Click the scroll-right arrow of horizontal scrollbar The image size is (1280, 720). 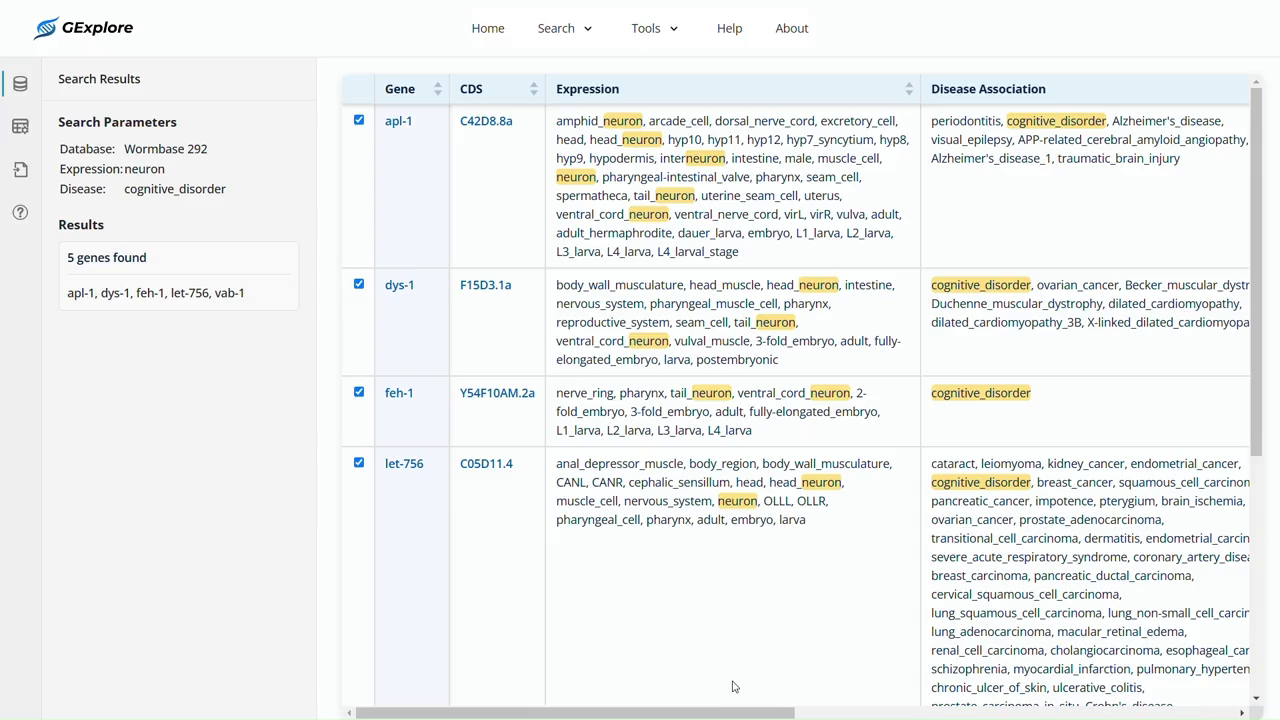[x=1242, y=713]
